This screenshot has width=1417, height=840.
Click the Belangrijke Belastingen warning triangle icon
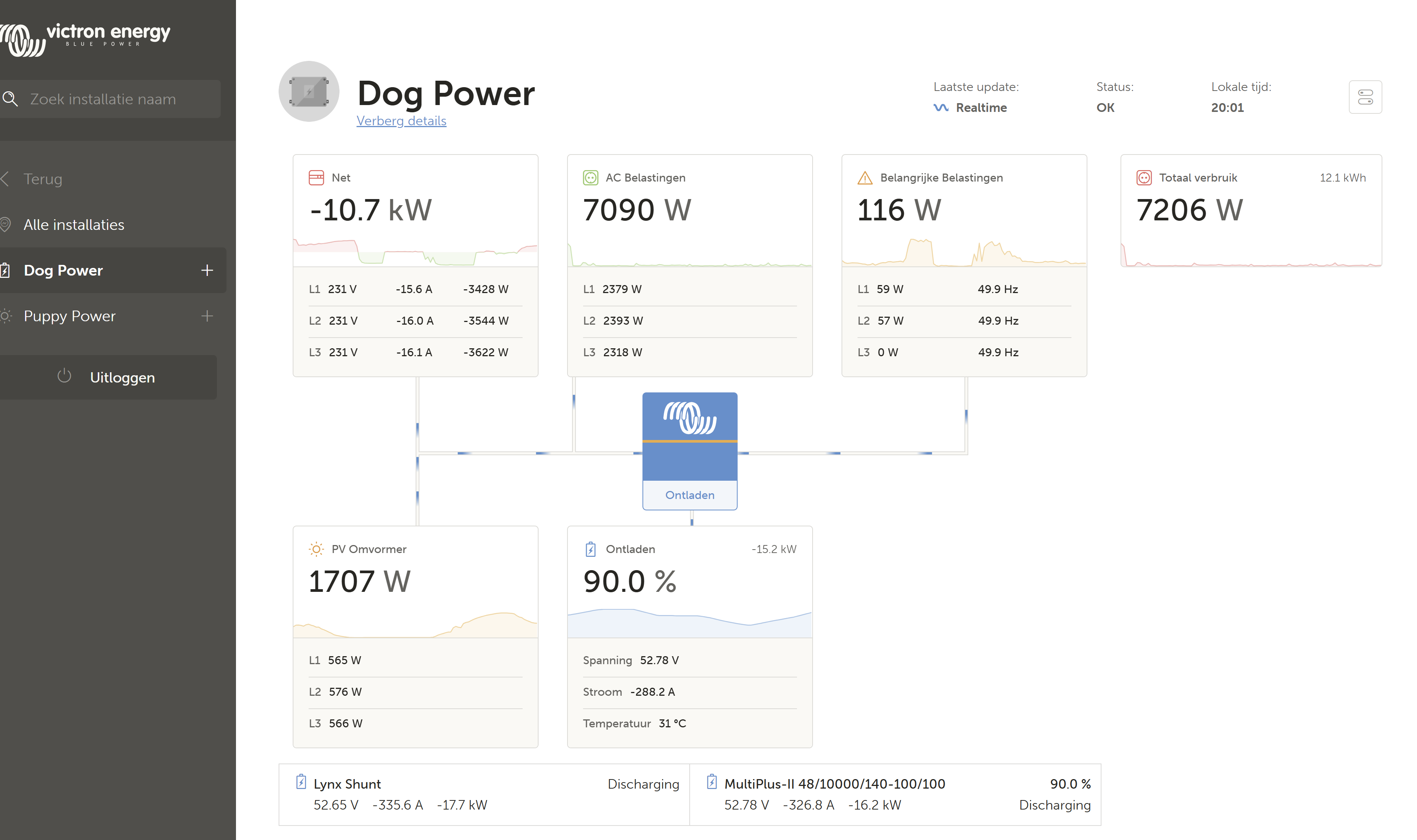click(865, 178)
